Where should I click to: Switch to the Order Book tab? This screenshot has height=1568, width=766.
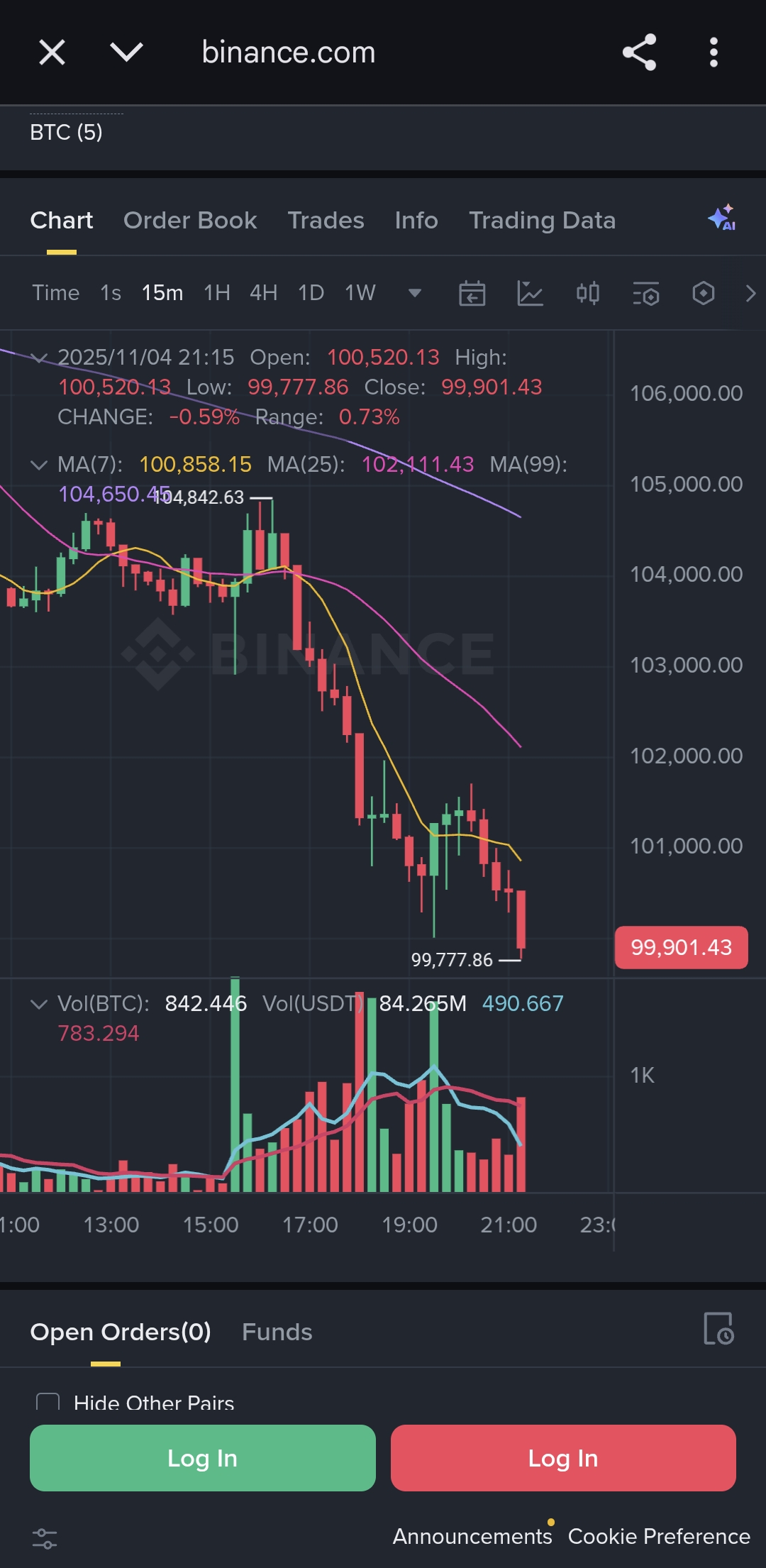[x=190, y=221]
